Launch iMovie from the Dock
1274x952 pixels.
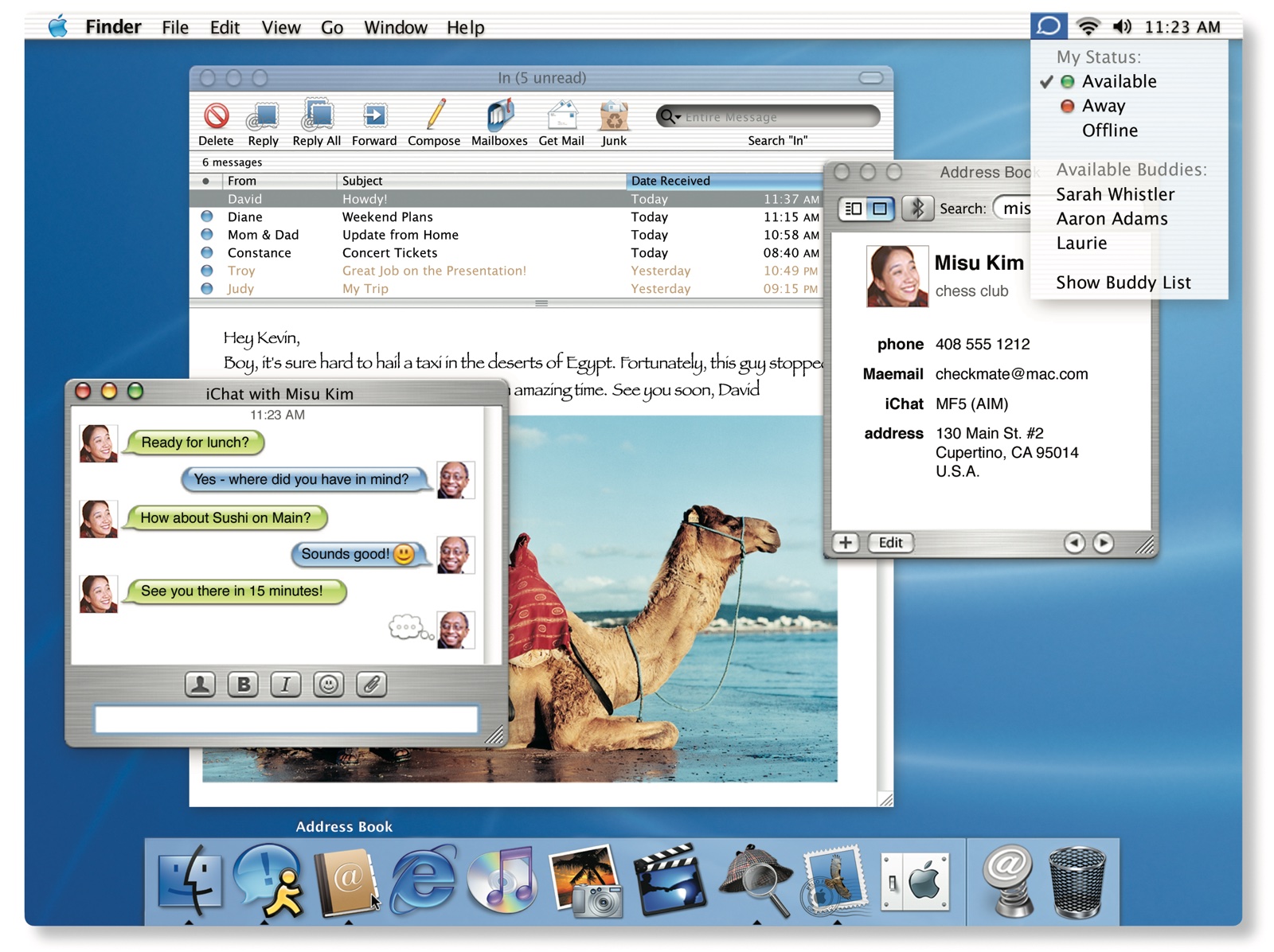click(x=670, y=880)
